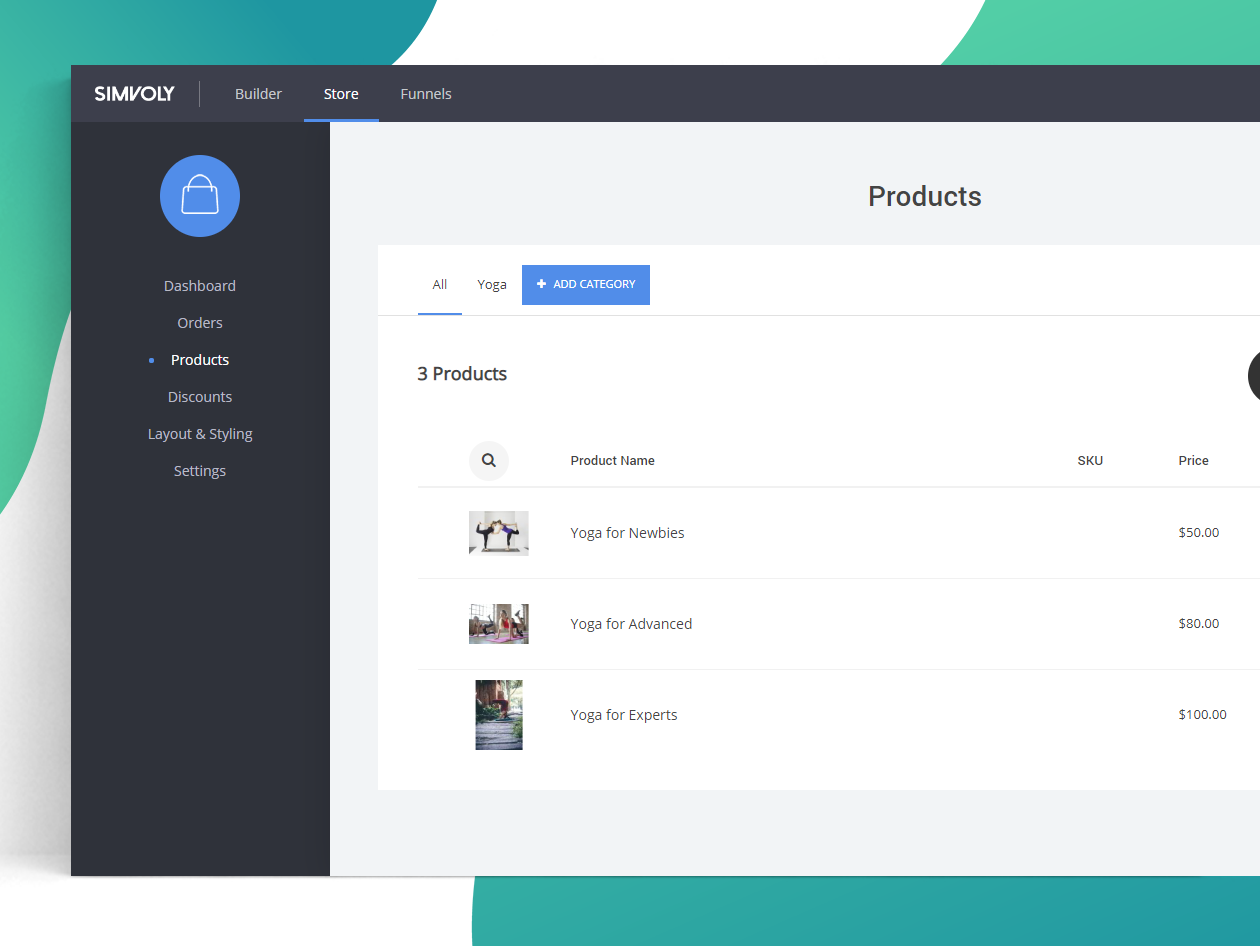Screen dimensions: 1260x946
Task: Click the $100.00 price cell
Action: [x=1202, y=715]
